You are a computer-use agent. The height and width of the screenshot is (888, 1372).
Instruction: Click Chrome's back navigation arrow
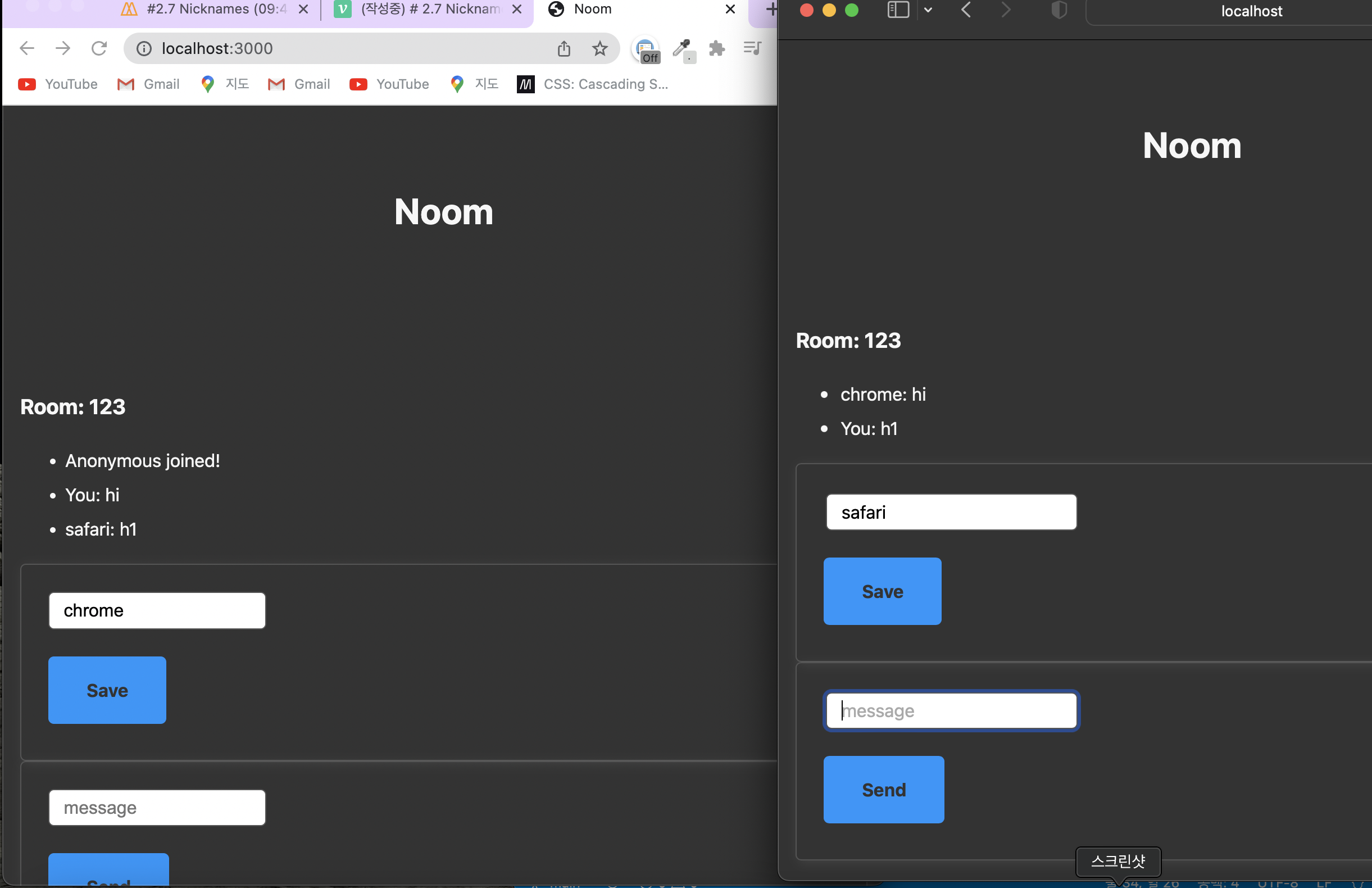pos(27,48)
